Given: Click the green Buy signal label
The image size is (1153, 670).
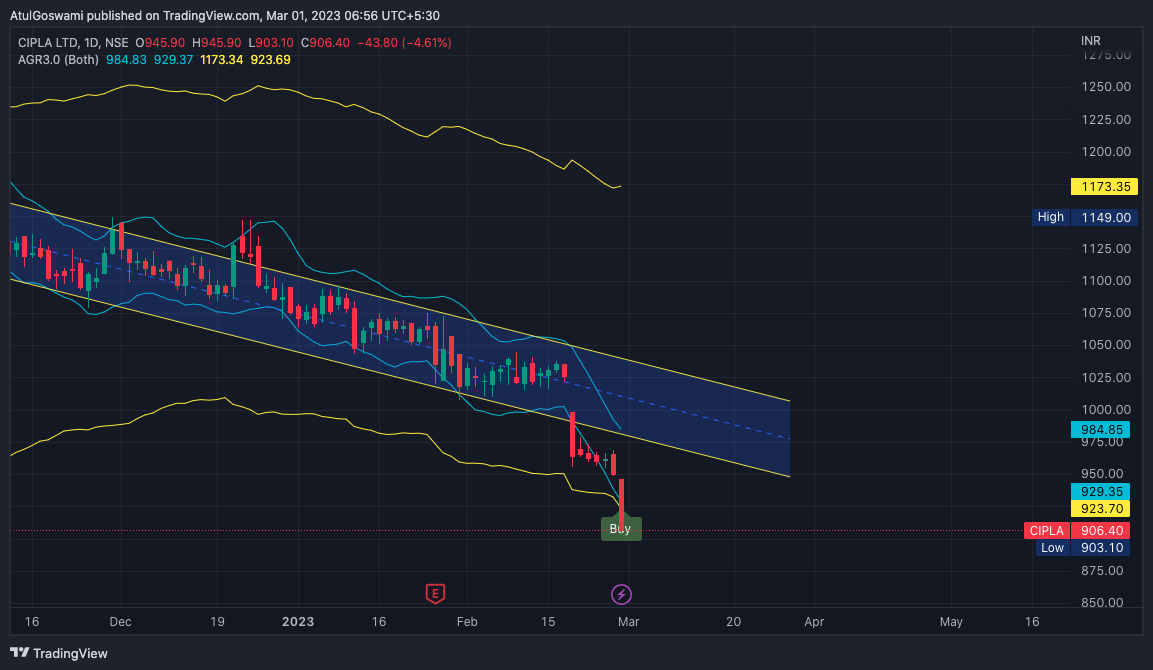Looking at the screenshot, I should pyautogui.click(x=621, y=529).
